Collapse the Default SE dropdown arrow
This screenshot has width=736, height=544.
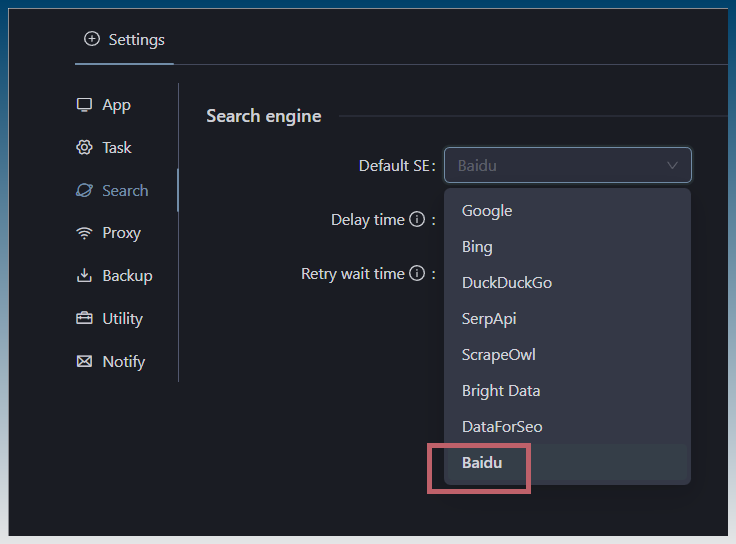673,166
